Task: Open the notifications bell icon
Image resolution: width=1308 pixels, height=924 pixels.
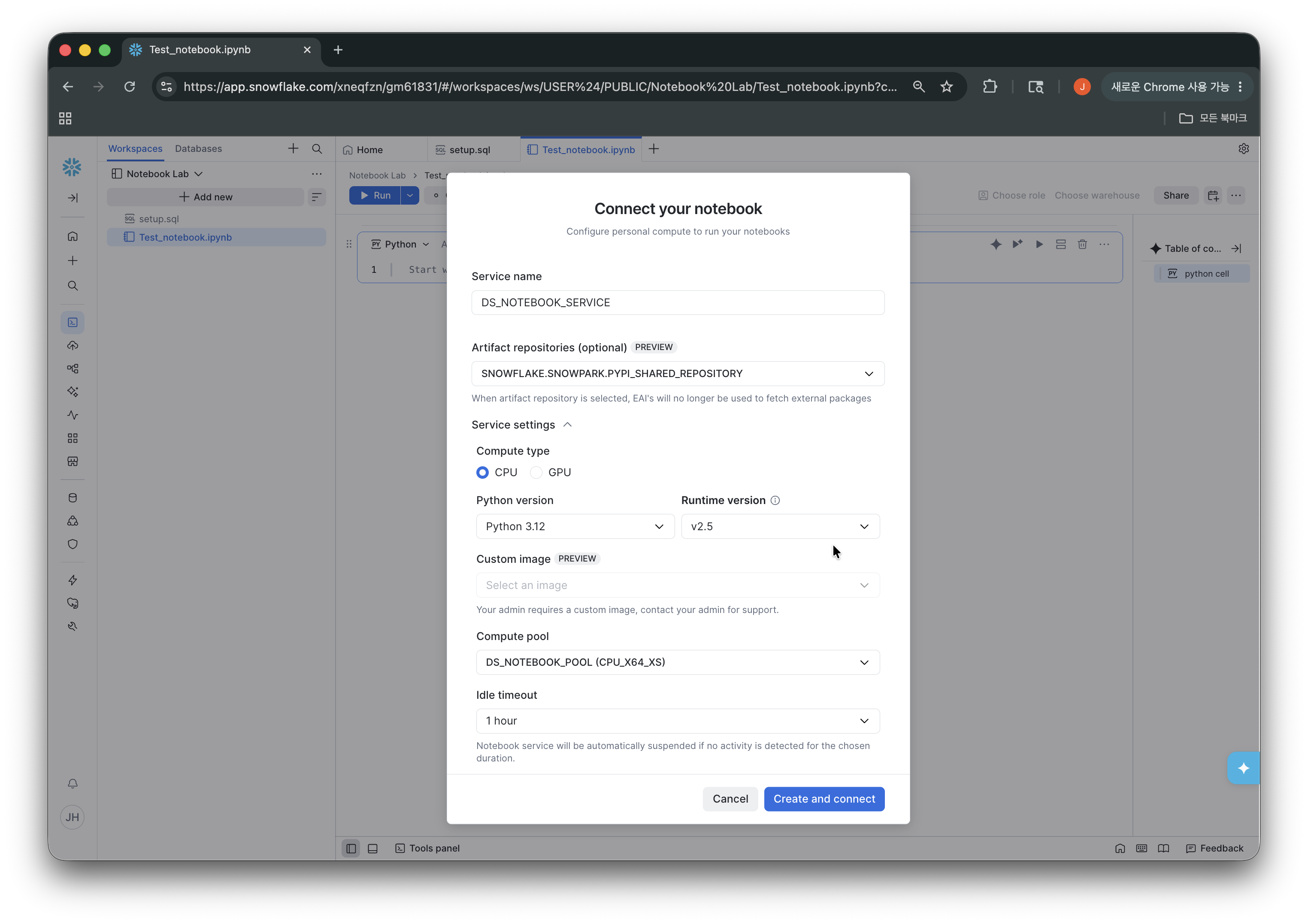Action: (73, 783)
